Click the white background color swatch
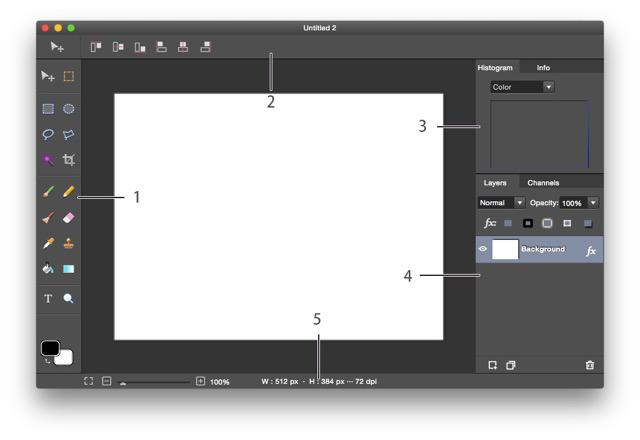This screenshot has height=440, width=640. tap(65, 358)
